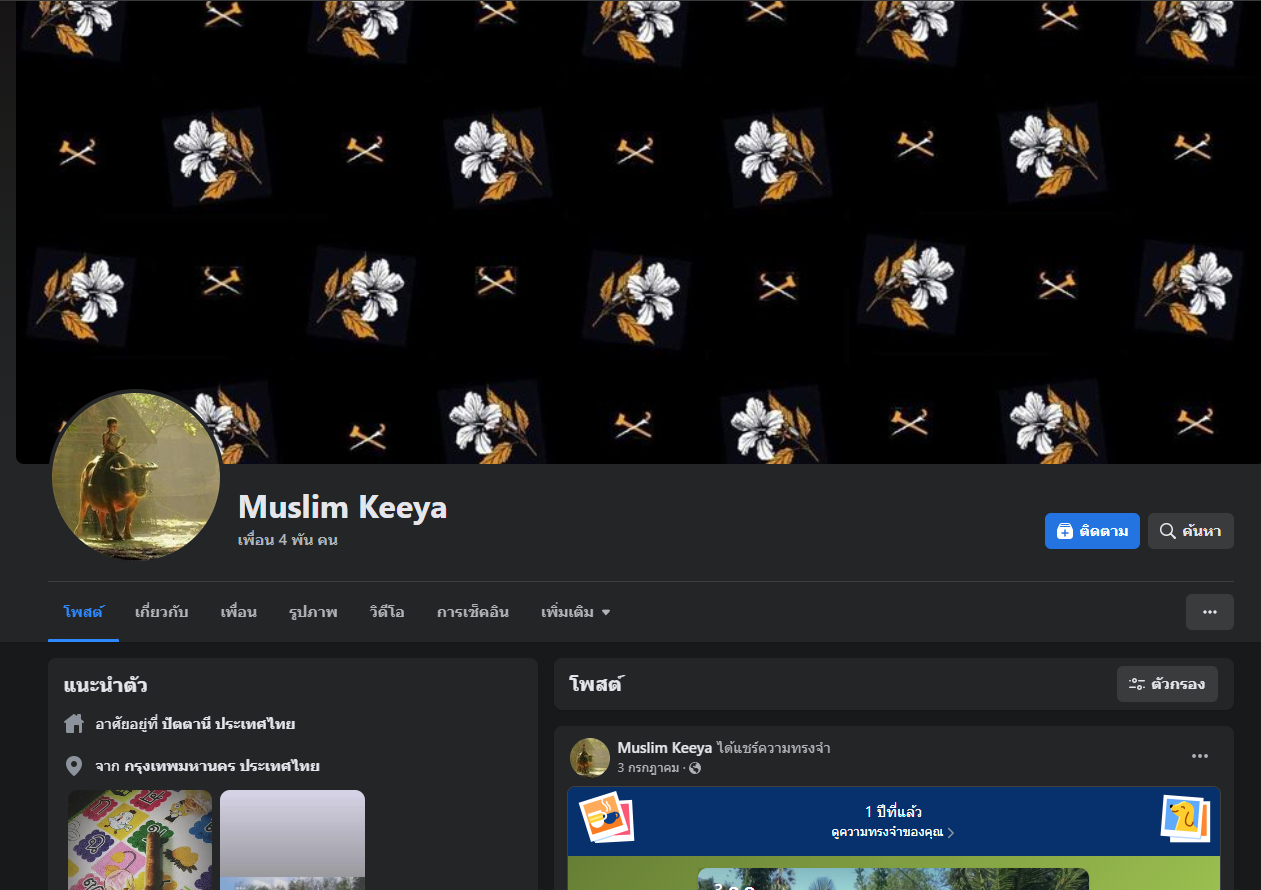Click the home icon beside Pattani
Image resolution: width=1261 pixels, height=890 pixels.
[74, 724]
